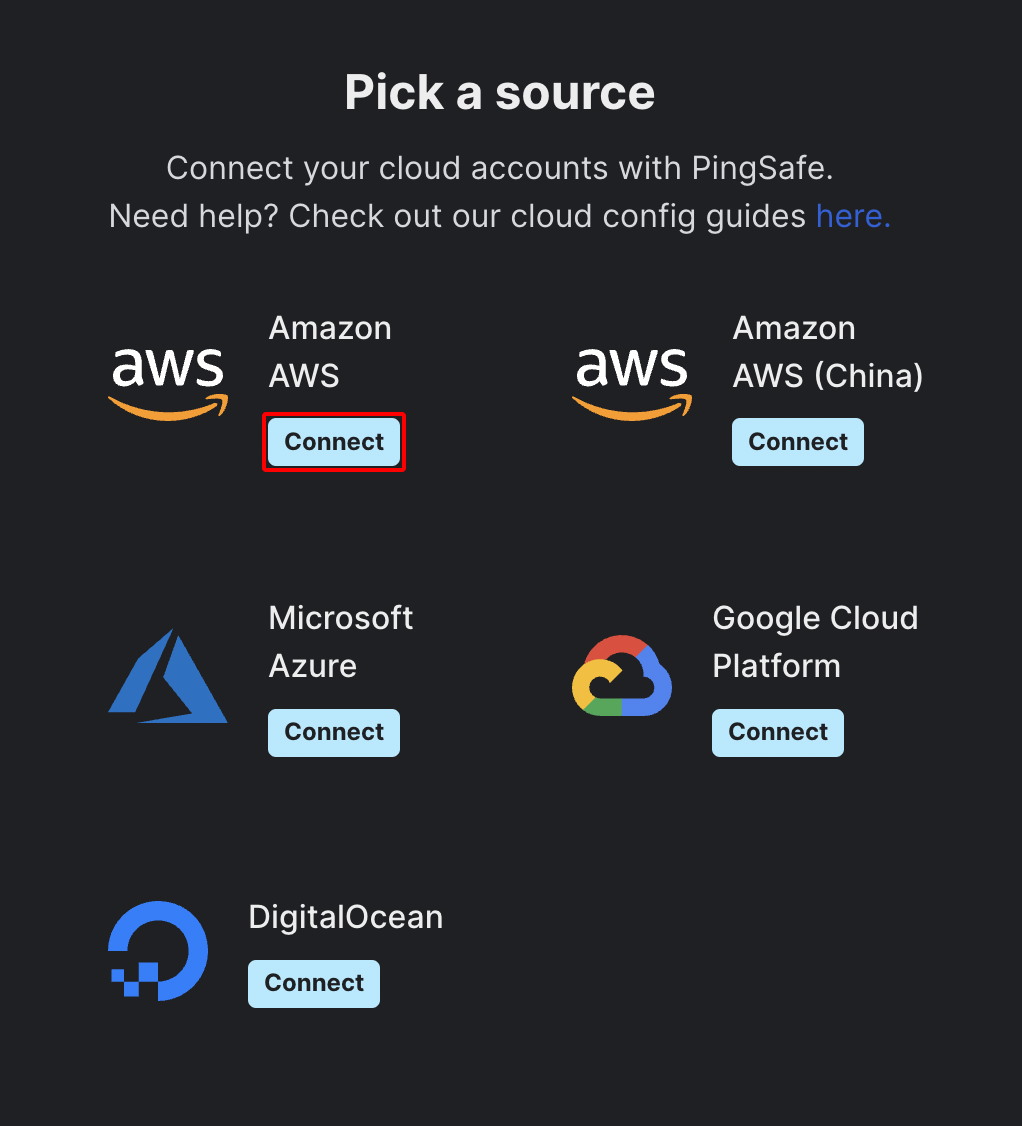Connect an Amazon AWS (China) account
Screen dimensions: 1022x1126
798,442
